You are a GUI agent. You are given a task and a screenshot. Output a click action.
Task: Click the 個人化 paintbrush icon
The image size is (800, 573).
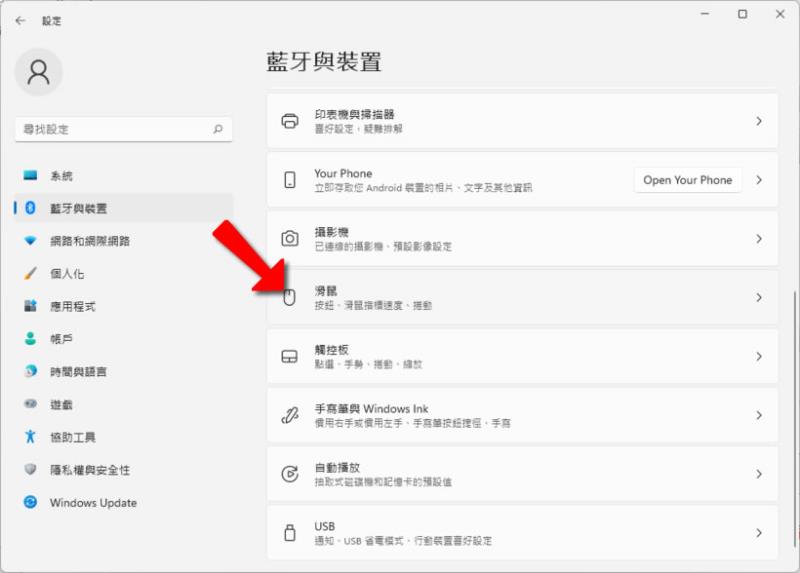click(x=30, y=273)
